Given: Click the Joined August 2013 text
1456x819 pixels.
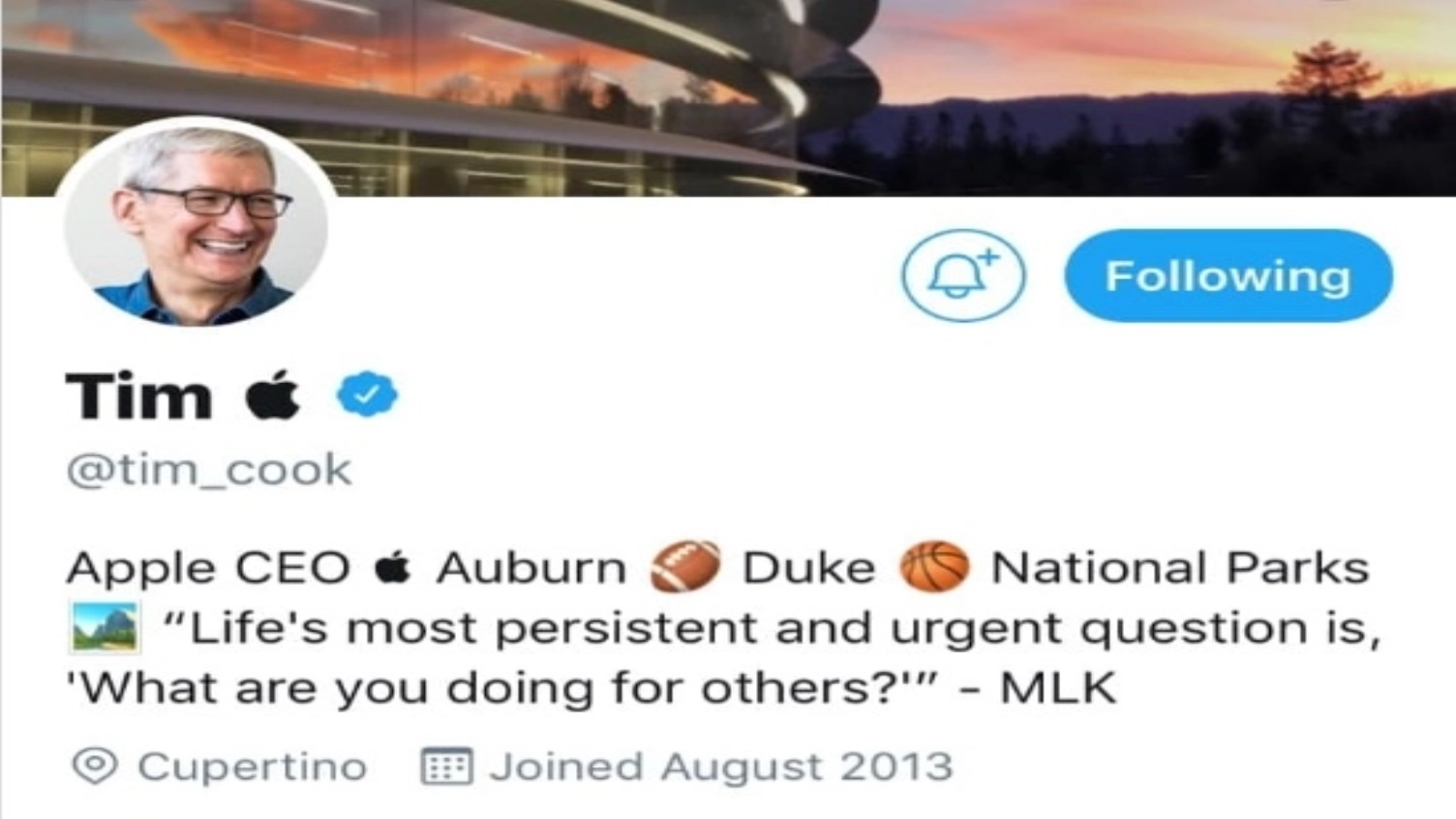Looking at the screenshot, I should [721, 766].
